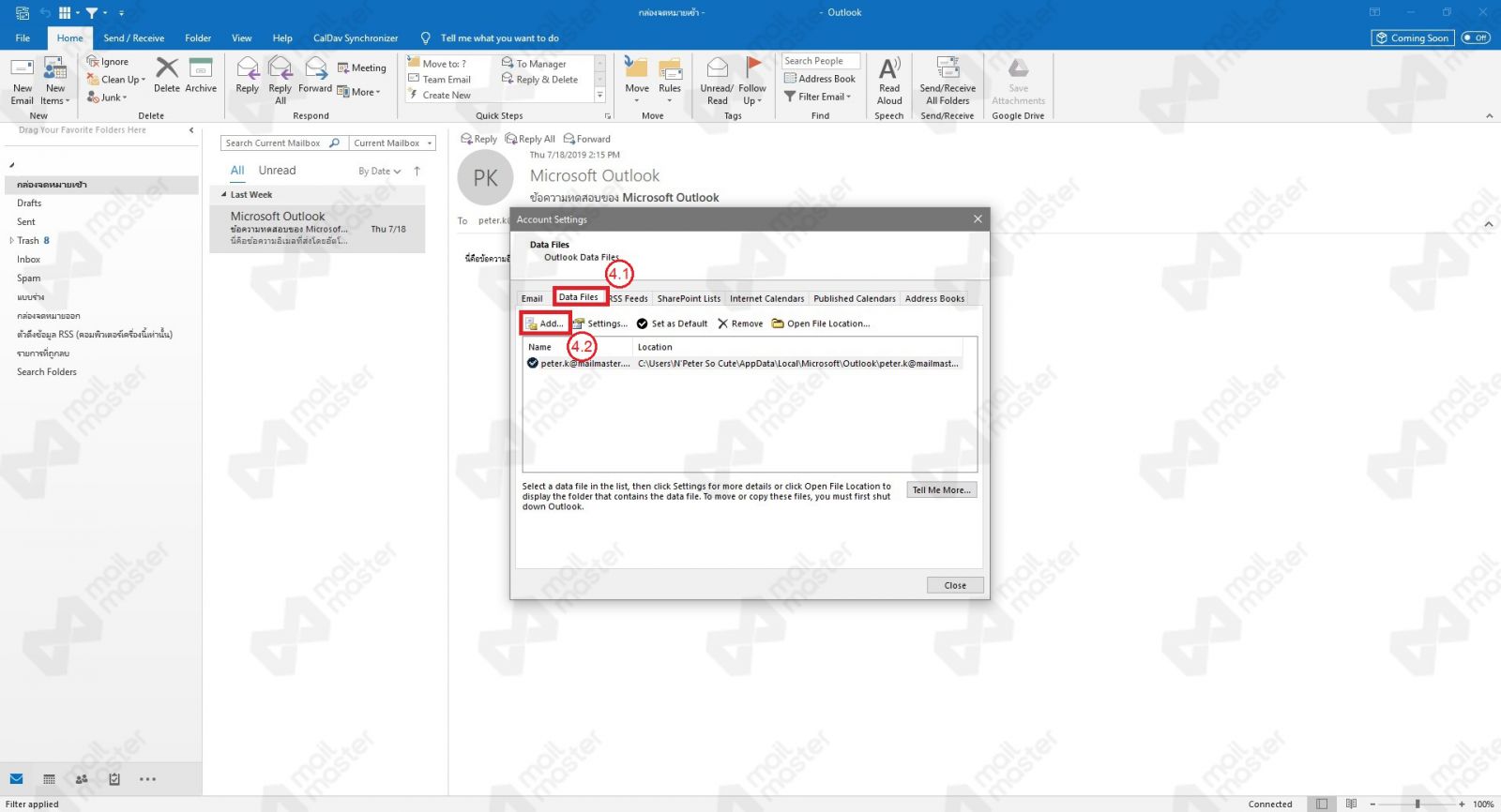Click Send/Receive All Folders

(x=948, y=81)
